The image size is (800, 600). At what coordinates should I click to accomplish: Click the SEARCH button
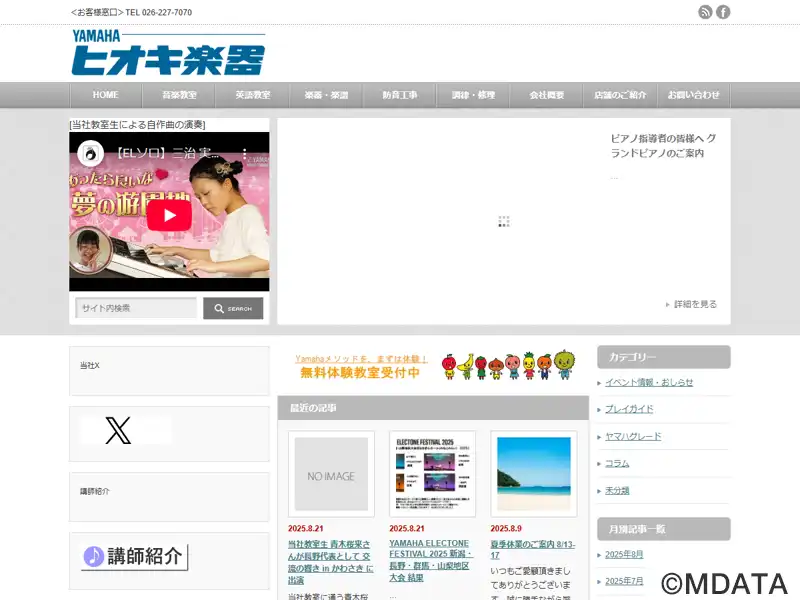point(233,308)
